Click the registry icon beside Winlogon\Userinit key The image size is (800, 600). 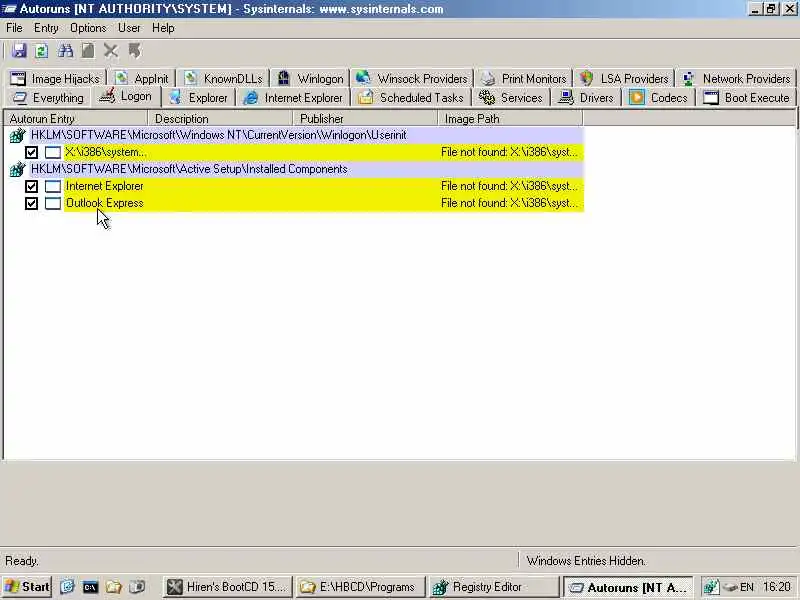(17, 136)
